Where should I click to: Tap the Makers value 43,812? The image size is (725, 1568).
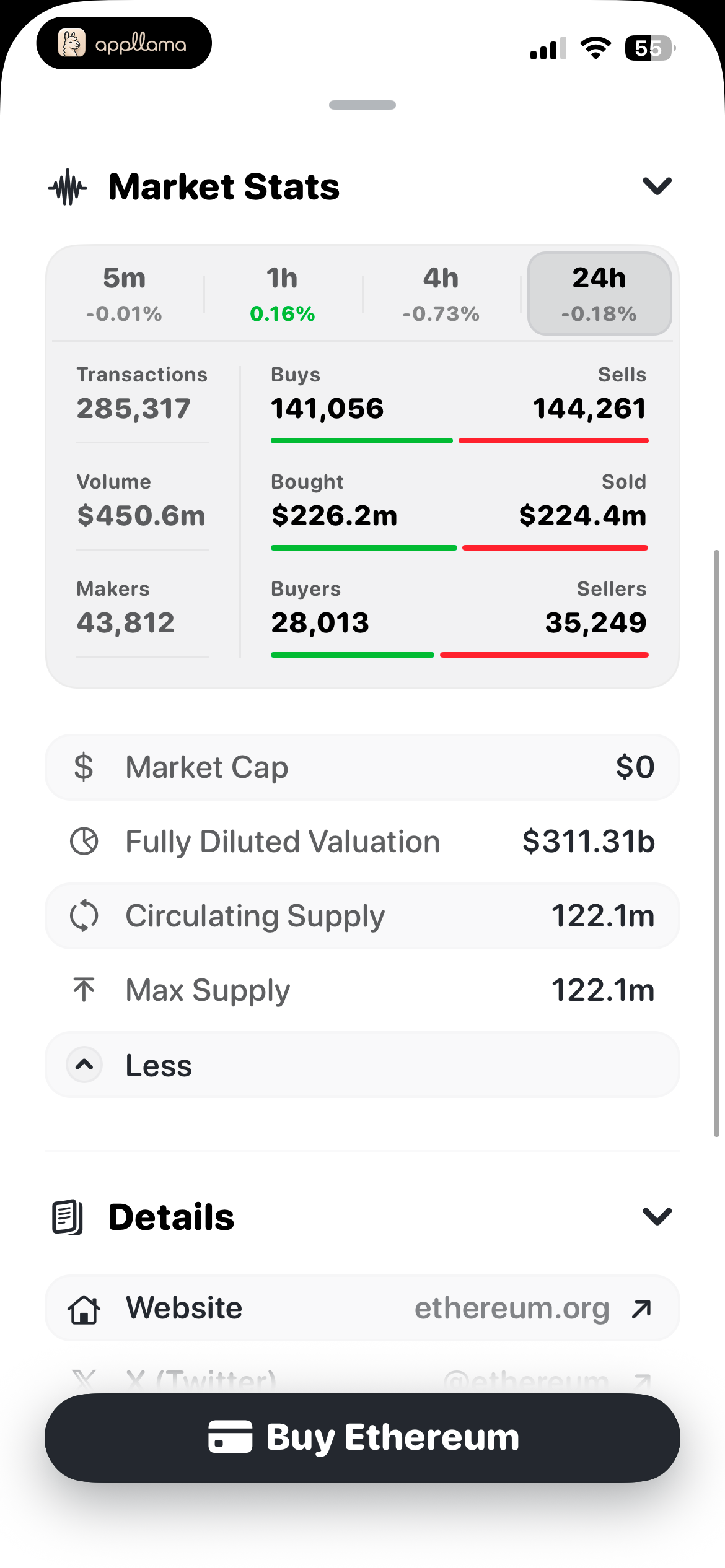126,623
